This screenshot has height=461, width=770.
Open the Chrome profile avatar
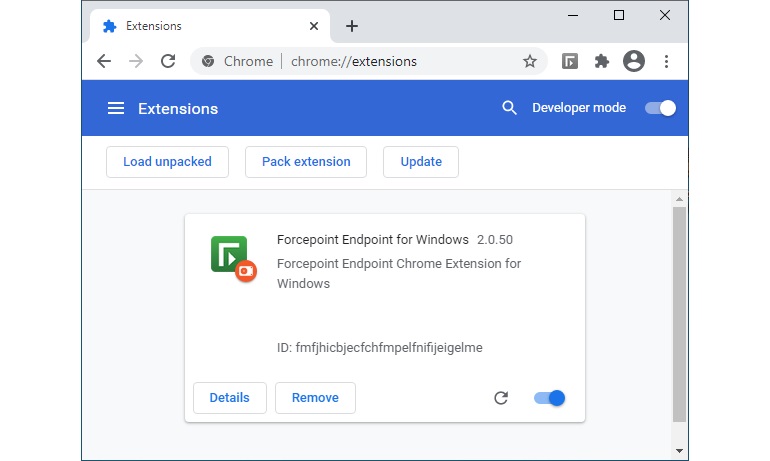633,61
